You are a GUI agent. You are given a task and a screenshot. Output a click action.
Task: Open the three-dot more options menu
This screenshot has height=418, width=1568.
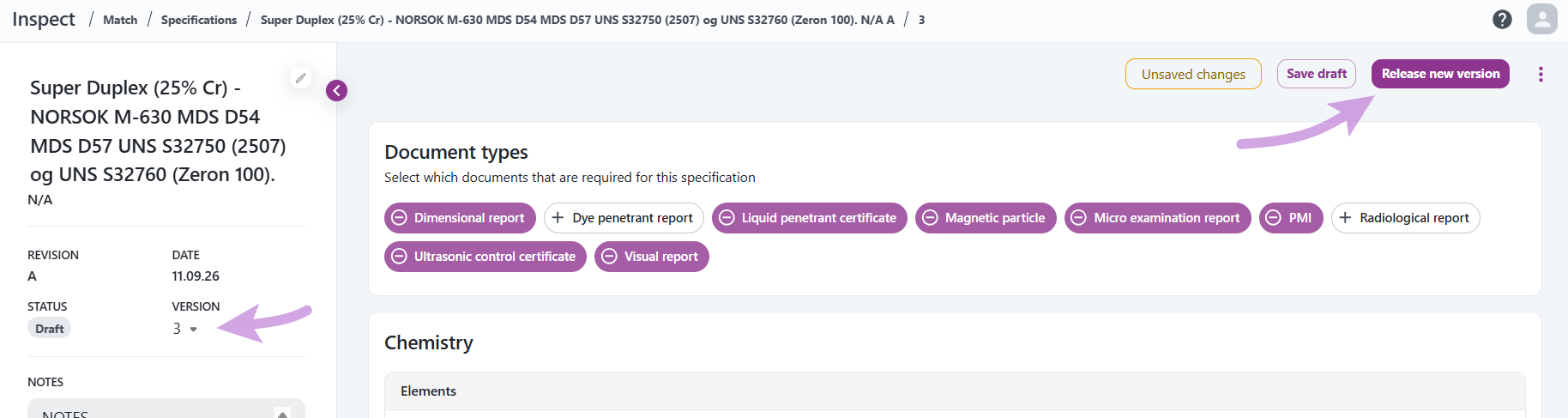tap(1541, 74)
